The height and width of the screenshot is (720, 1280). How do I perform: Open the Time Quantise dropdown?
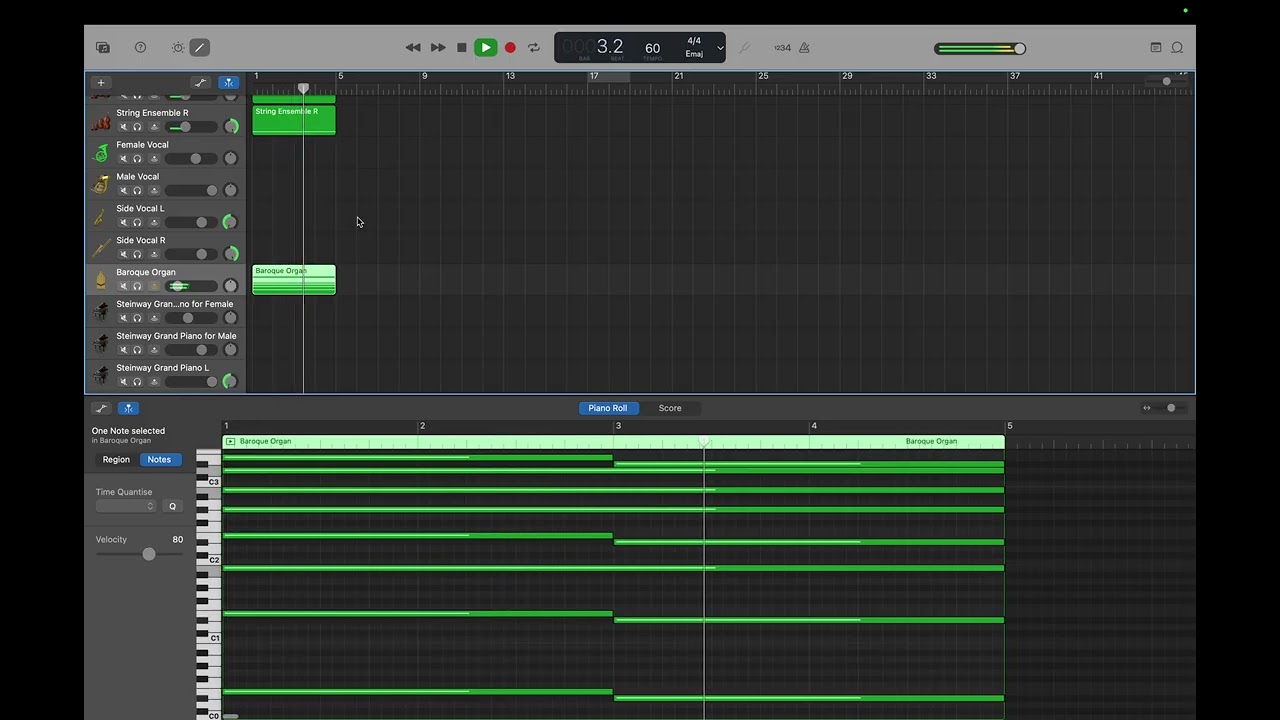pyautogui.click(x=126, y=506)
